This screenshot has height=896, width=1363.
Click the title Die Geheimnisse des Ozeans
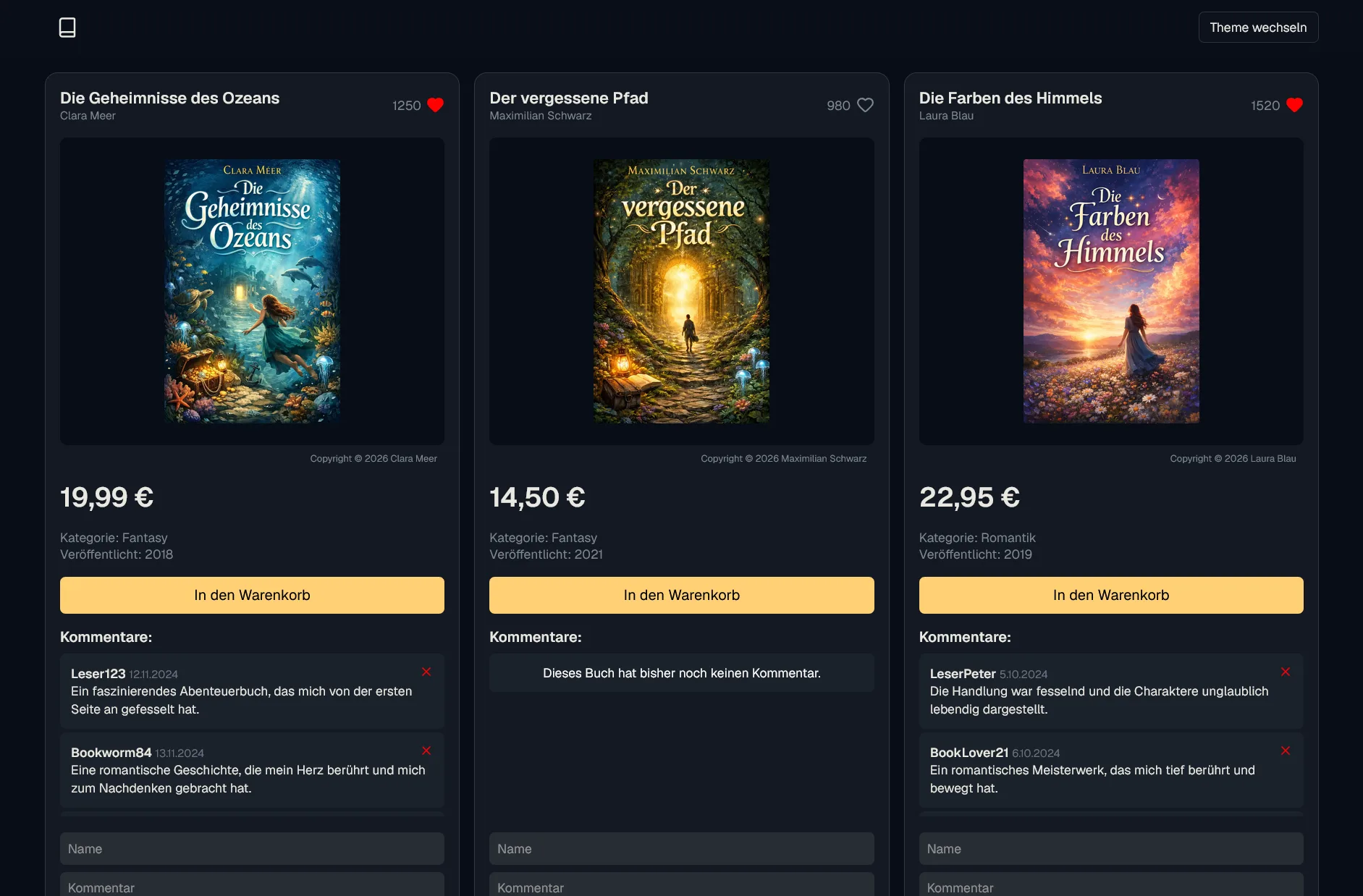169,98
